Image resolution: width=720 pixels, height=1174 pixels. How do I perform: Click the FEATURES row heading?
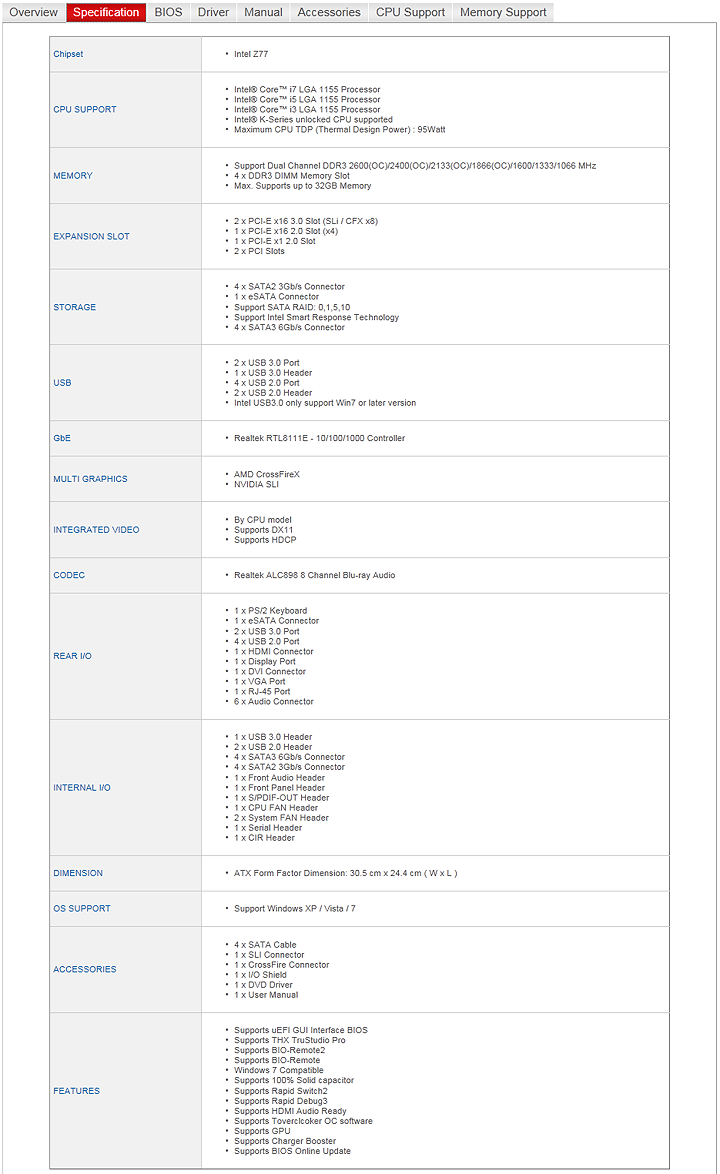(77, 1091)
